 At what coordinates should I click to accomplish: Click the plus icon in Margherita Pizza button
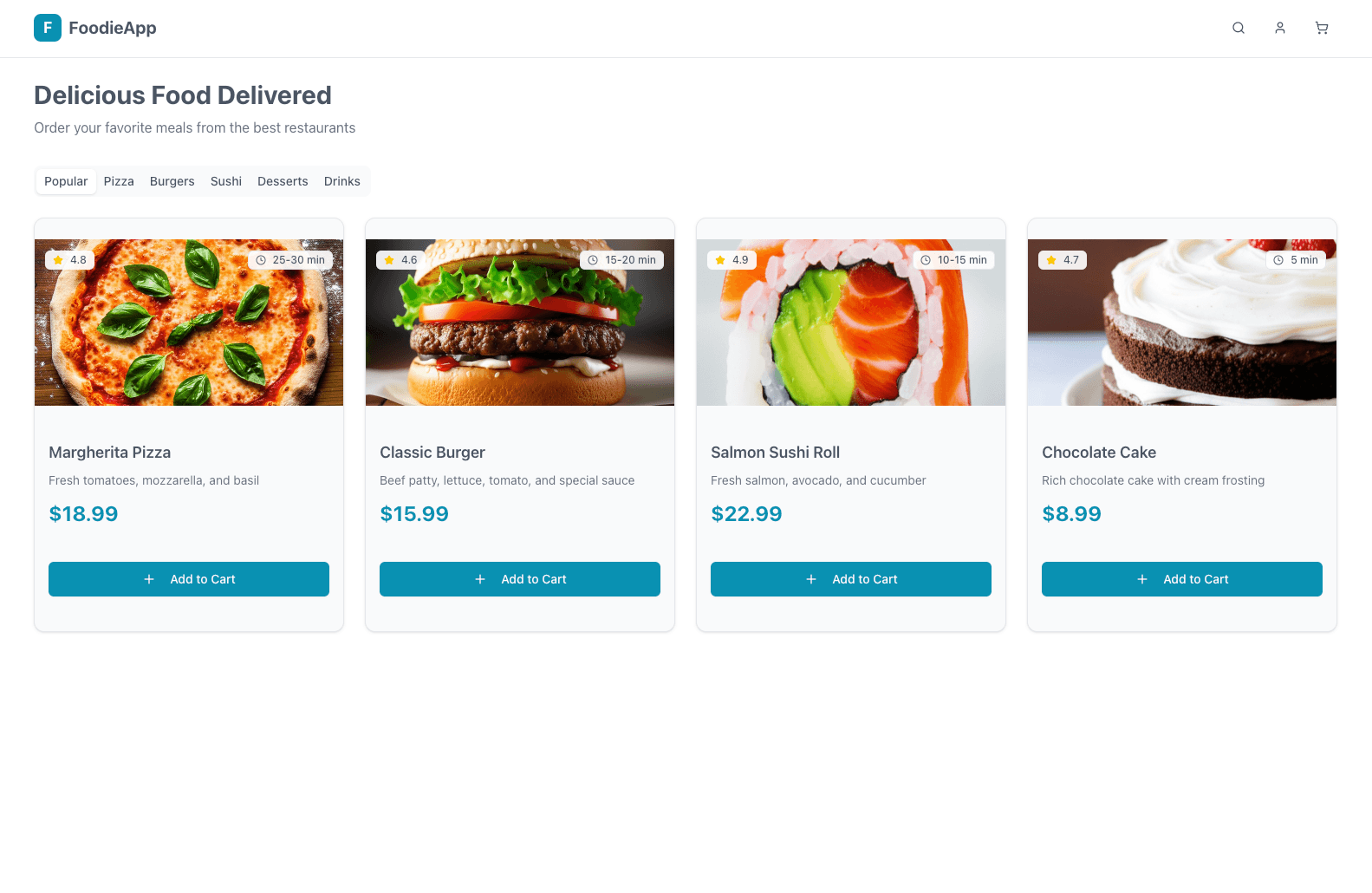click(x=149, y=579)
